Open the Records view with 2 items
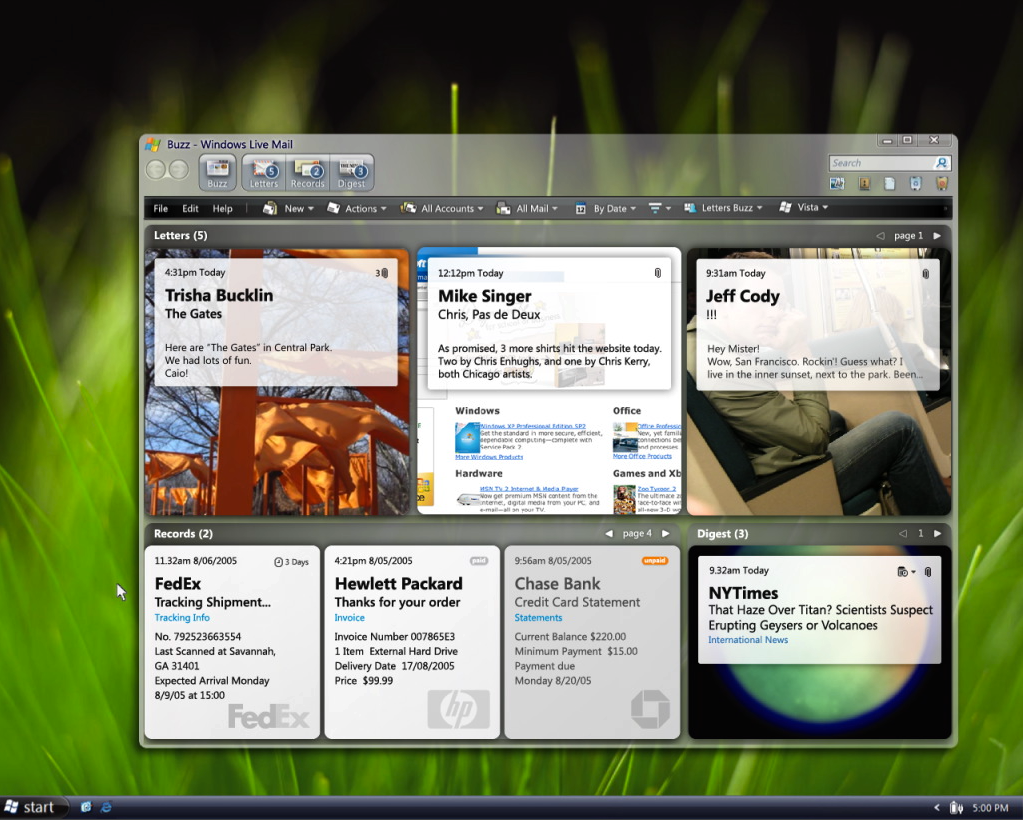The height and width of the screenshot is (820, 1023). click(x=308, y=173)
